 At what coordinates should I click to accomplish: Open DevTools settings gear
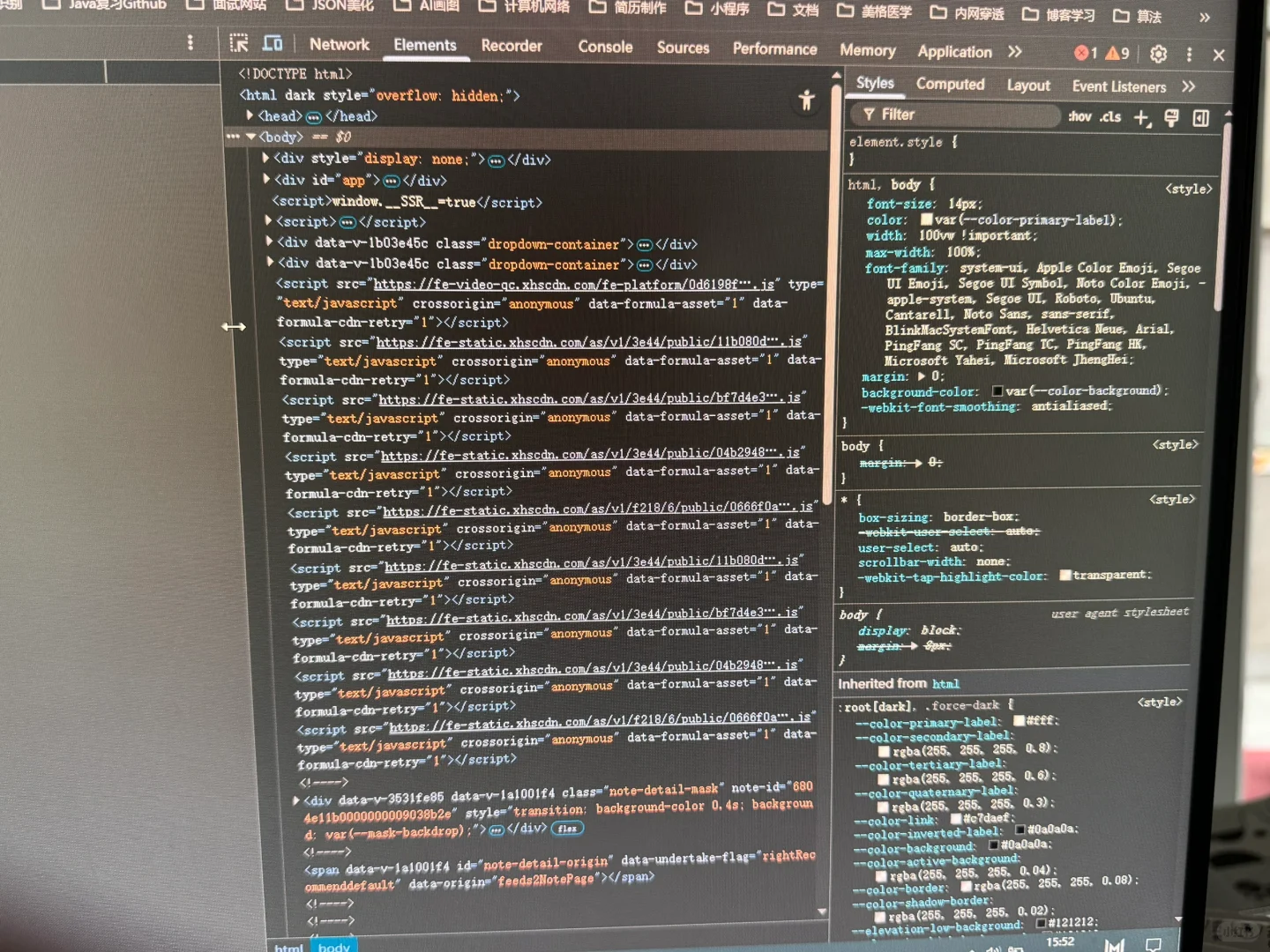click(1158, 54)
